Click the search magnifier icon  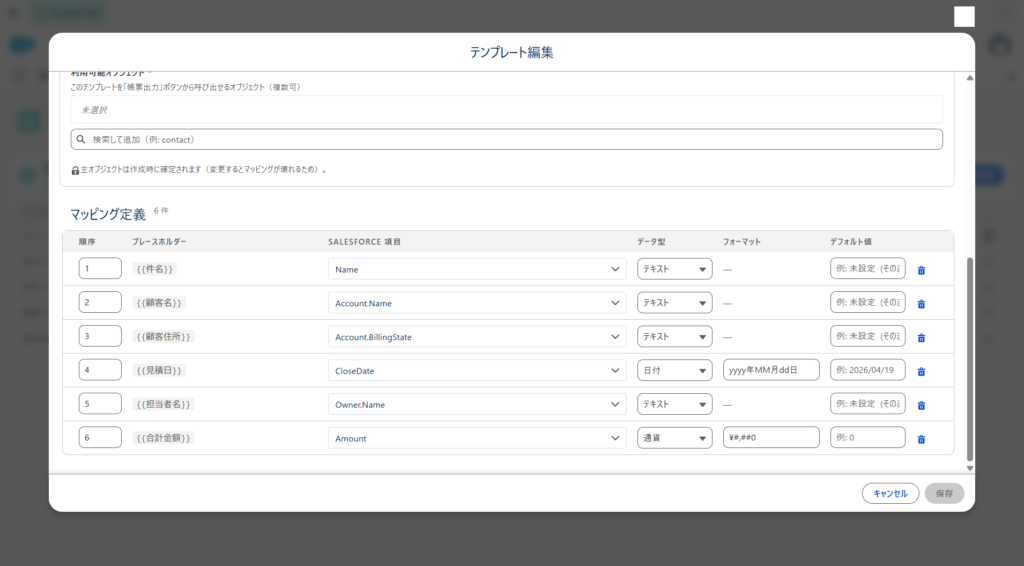pyautogui.click(x=81, y=139)
